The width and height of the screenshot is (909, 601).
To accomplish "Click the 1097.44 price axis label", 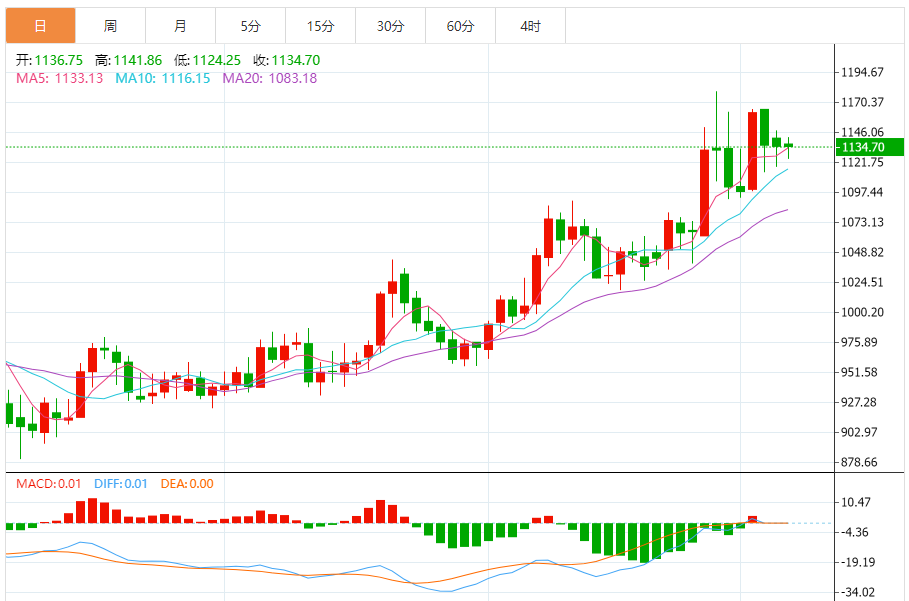I will (x=863, y=192).
